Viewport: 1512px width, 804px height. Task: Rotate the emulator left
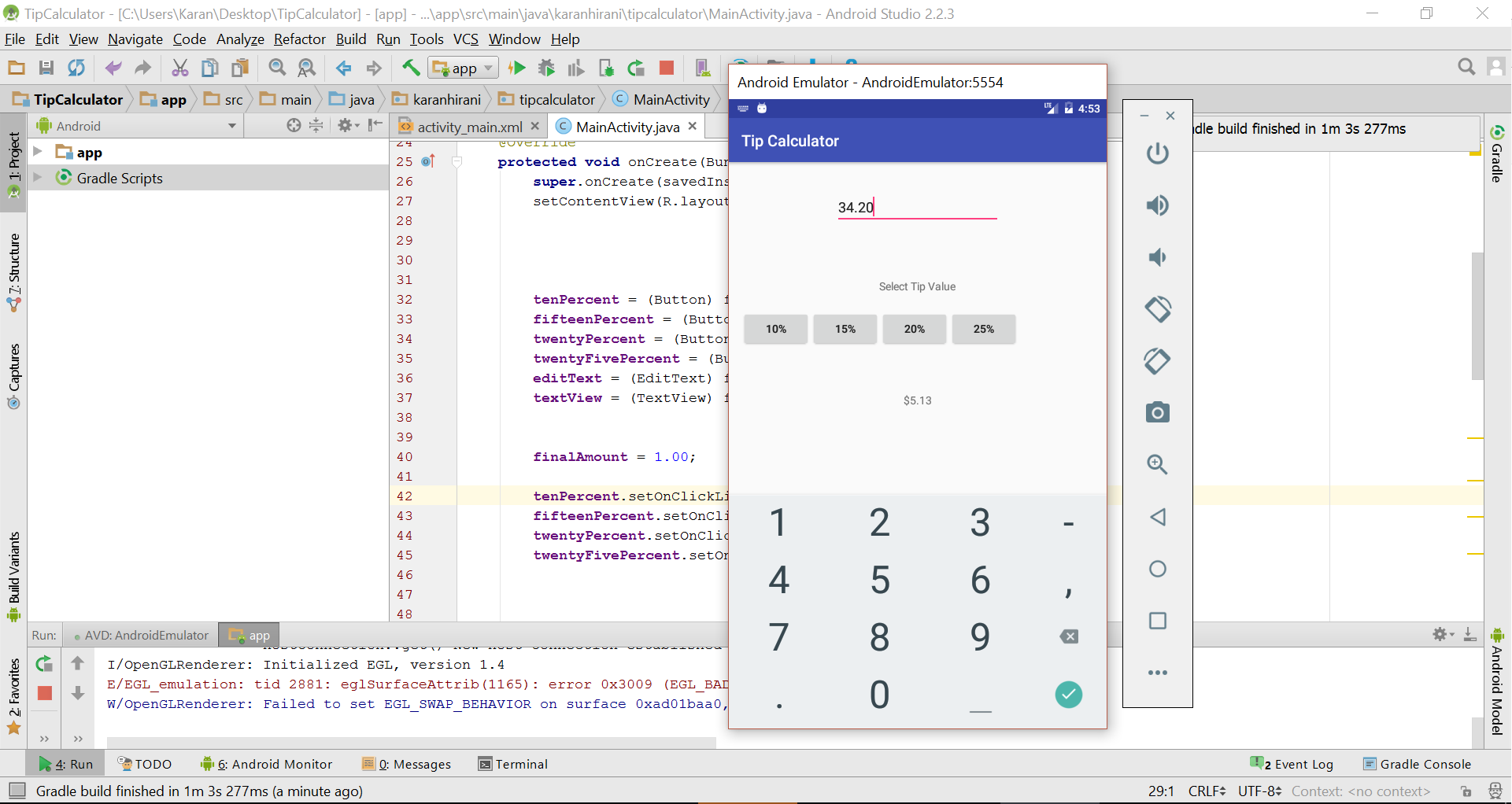1157,309
